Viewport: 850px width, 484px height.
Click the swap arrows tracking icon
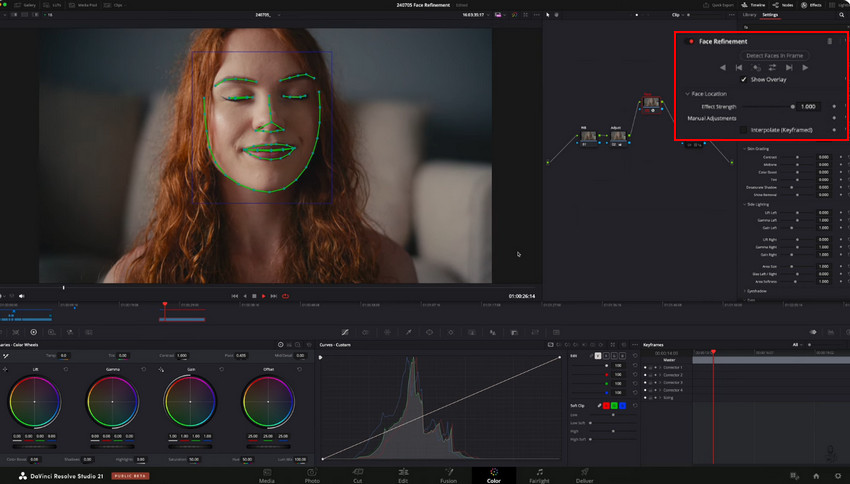coord(772,68)
